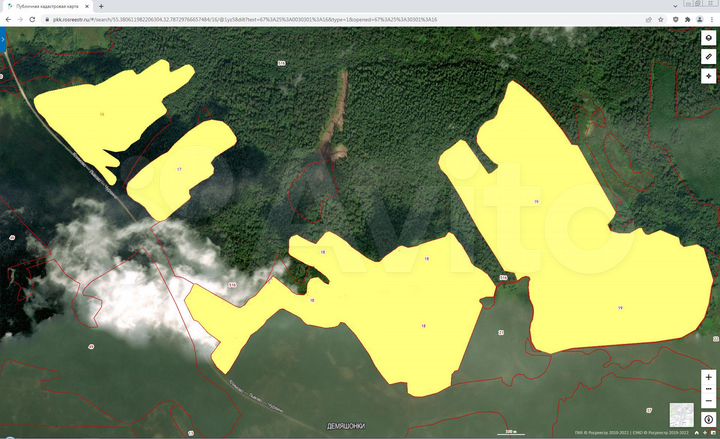Select the Публичная кадастровая карта tab
The height and width of the screenshot is (439, 720).
coord(45,6)
